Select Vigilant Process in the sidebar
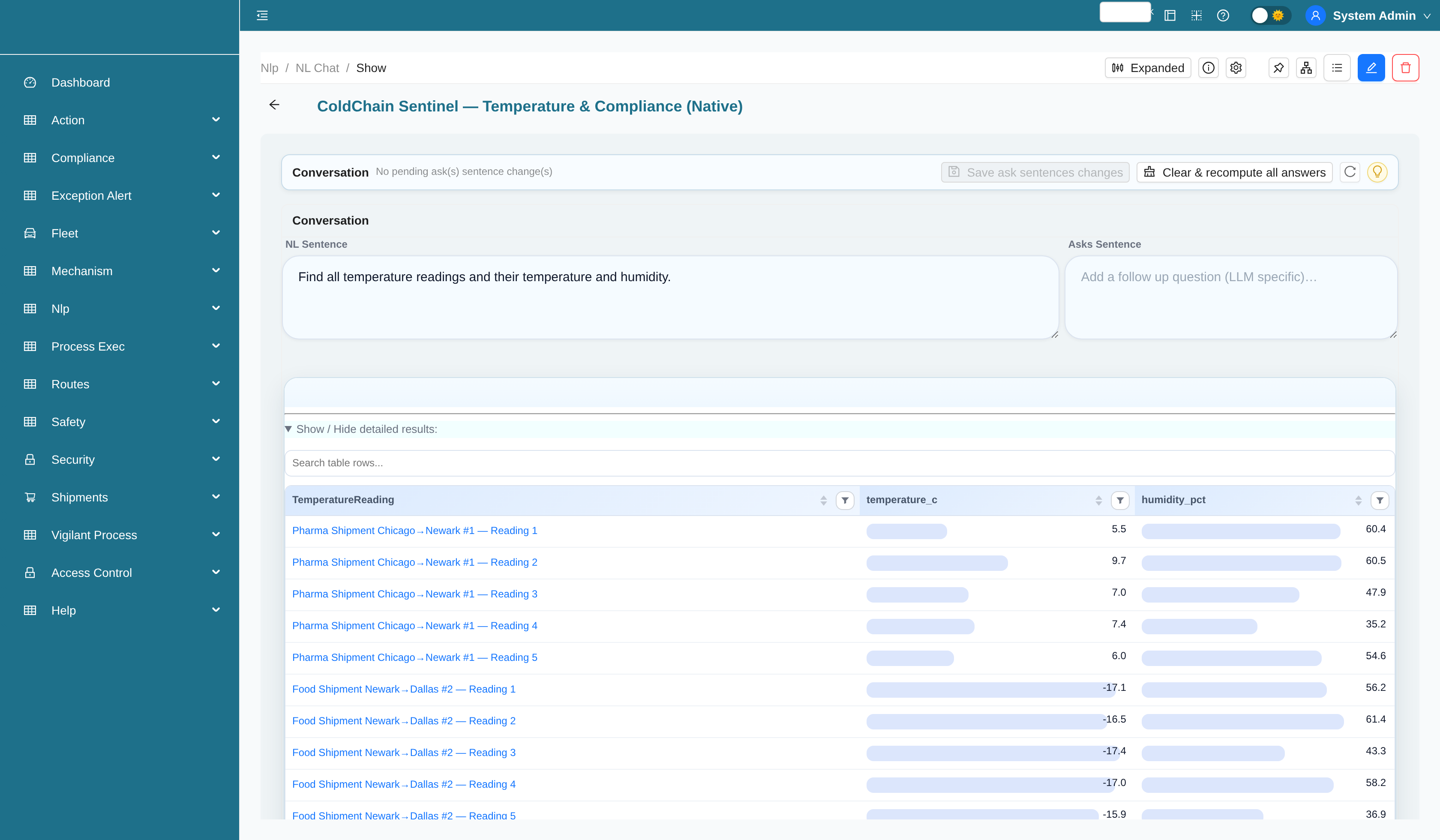Viewport: 1440px width, 840px height. coord(120,535)
